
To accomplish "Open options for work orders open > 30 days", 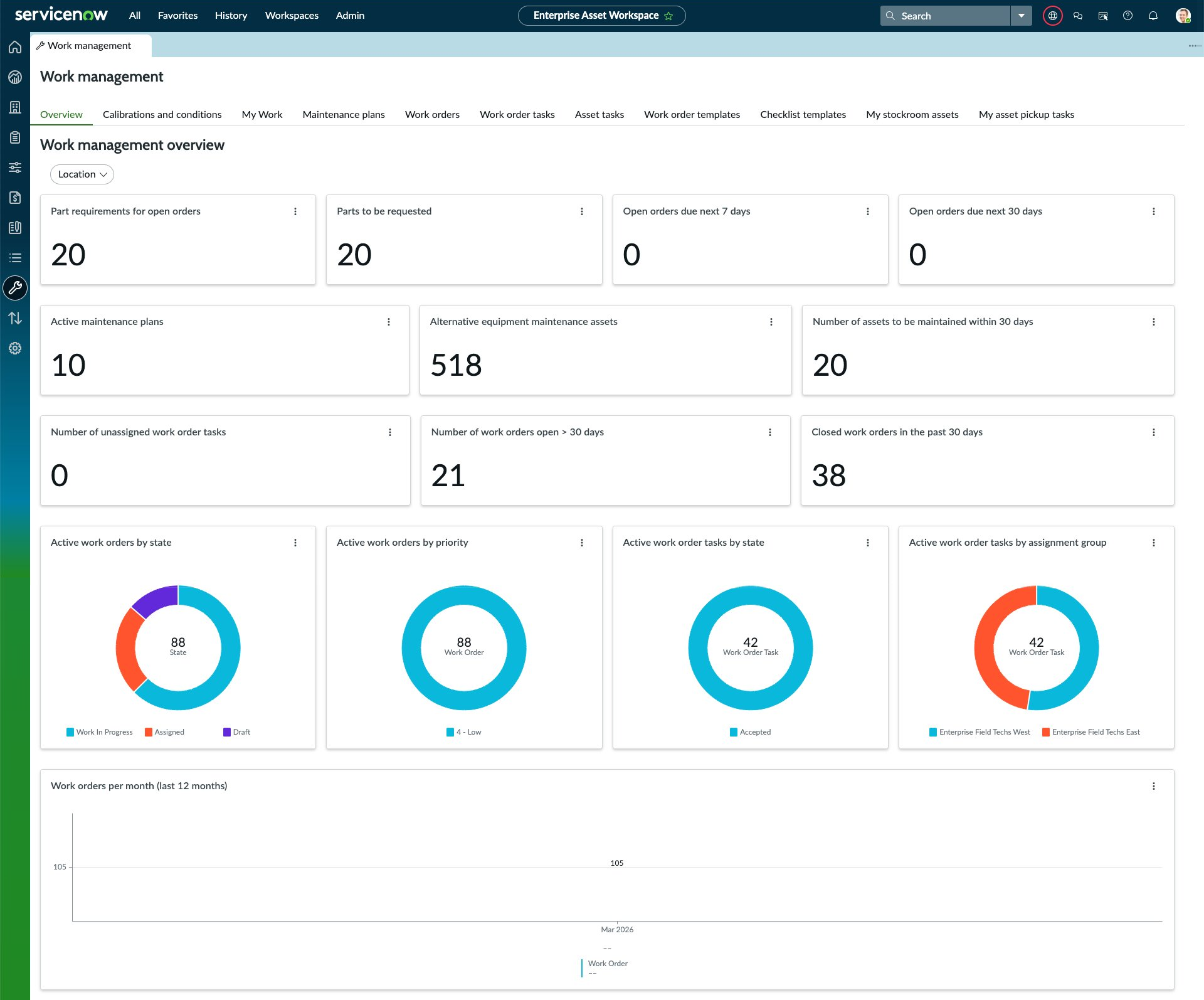I will pos(770,432).
